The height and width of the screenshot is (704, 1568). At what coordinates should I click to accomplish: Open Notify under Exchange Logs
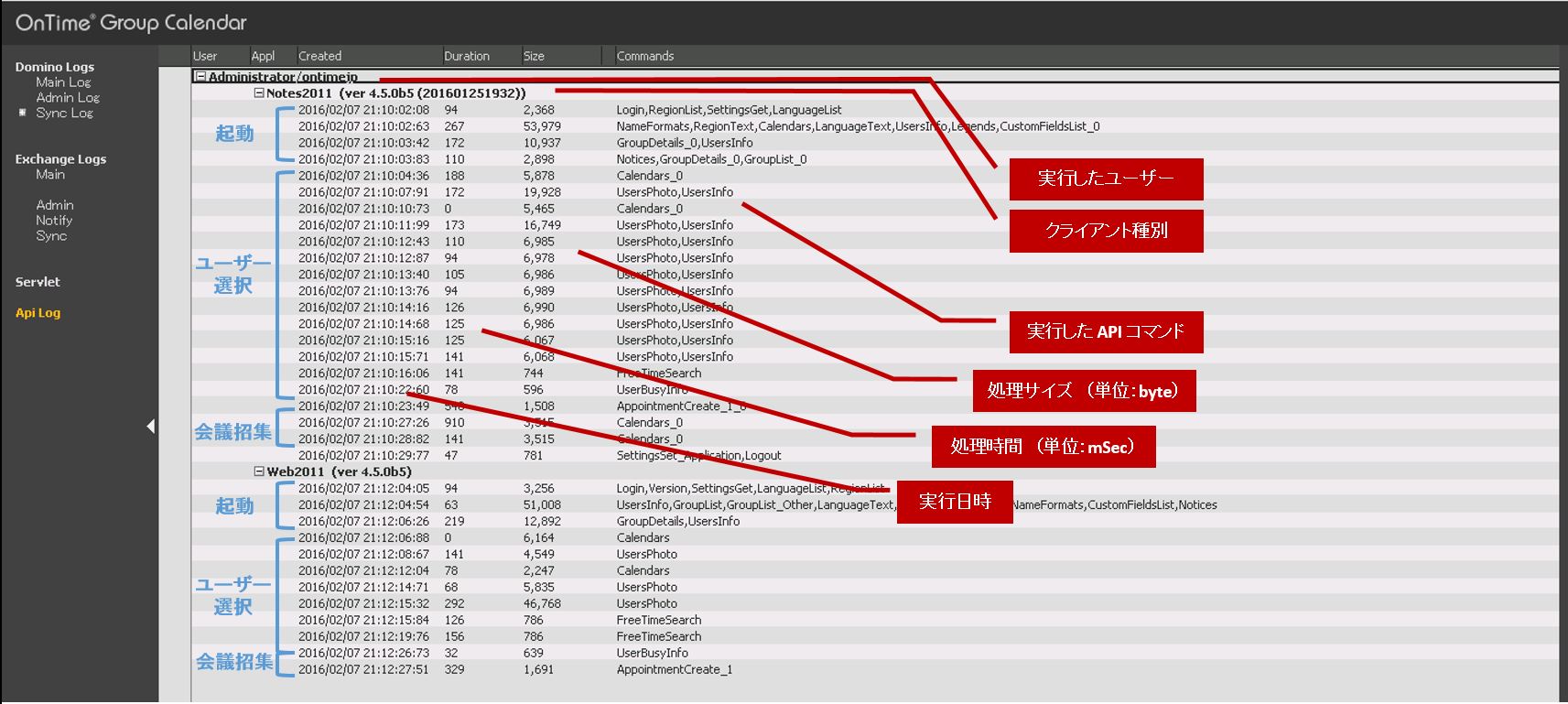coord(54,221)
